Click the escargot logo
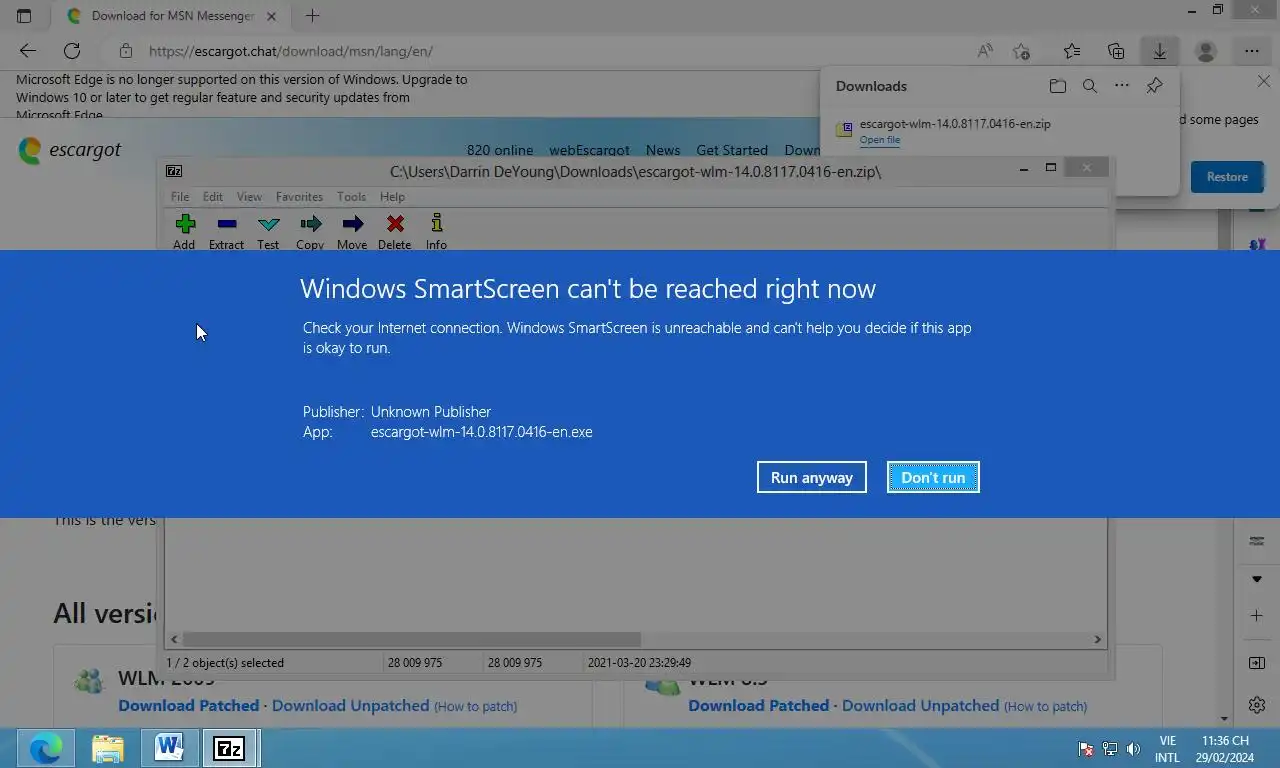 point(70,150)
